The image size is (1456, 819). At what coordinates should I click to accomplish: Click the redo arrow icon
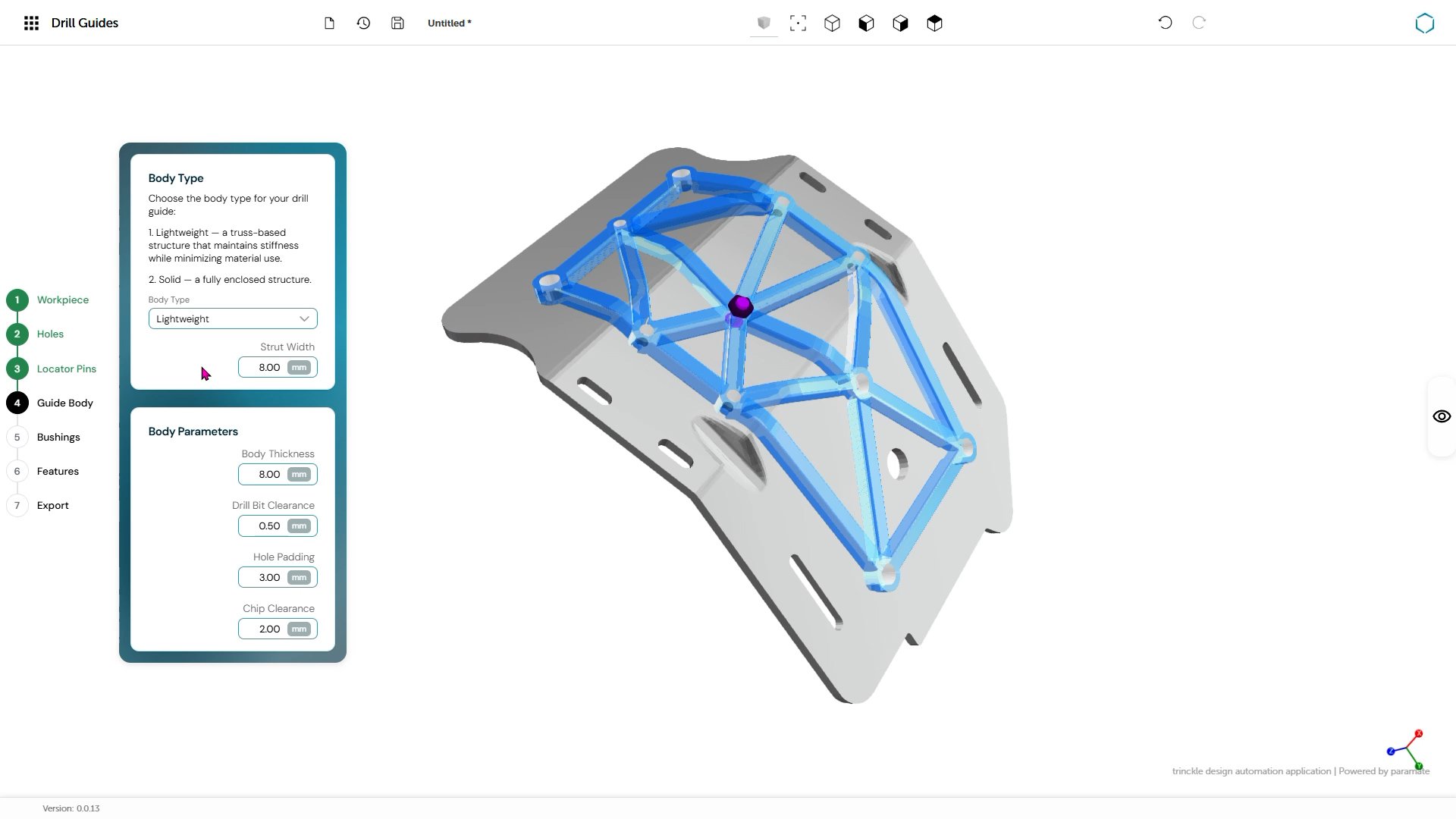point(1199,23)
